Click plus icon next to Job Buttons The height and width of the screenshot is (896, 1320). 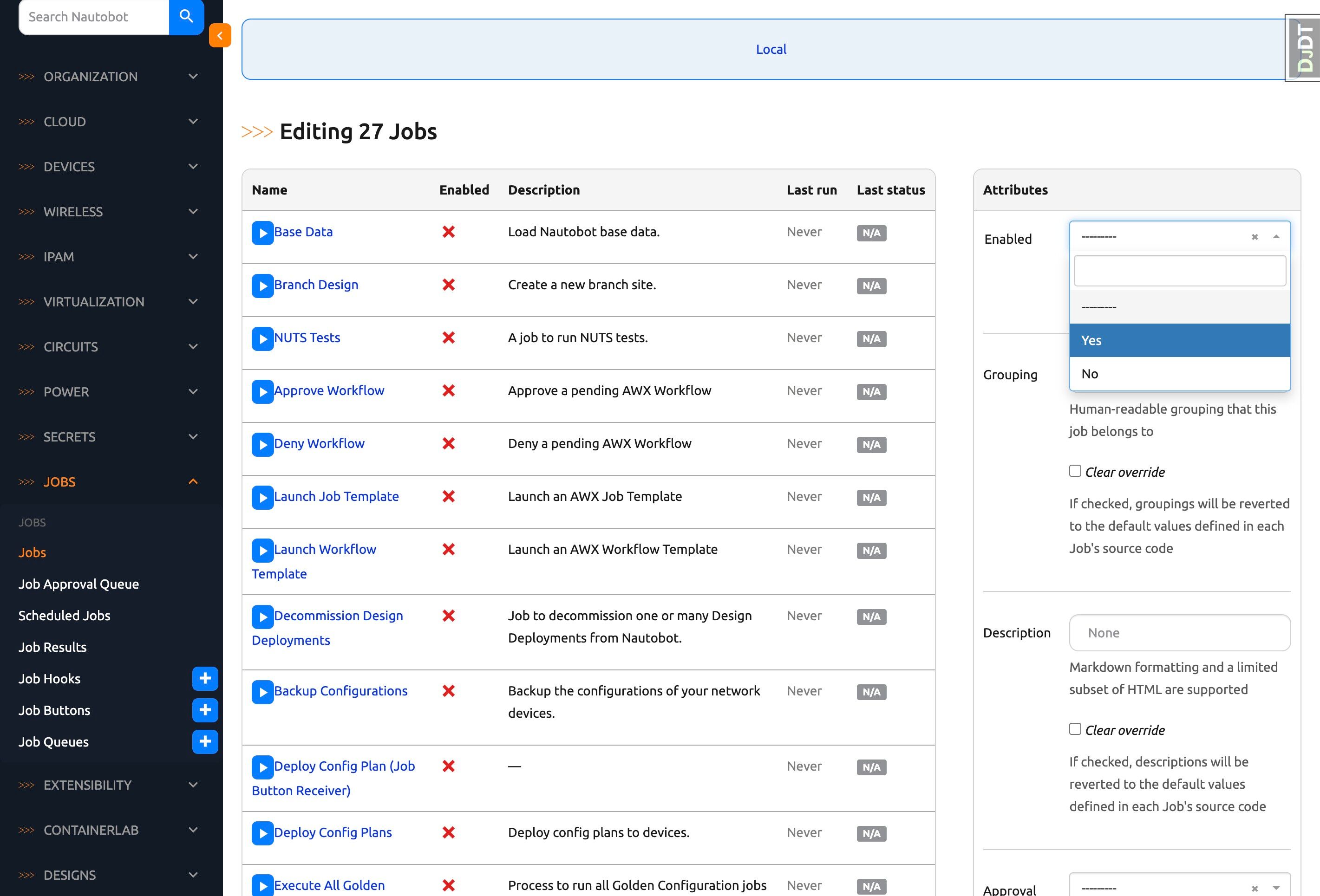pos(205,710)
